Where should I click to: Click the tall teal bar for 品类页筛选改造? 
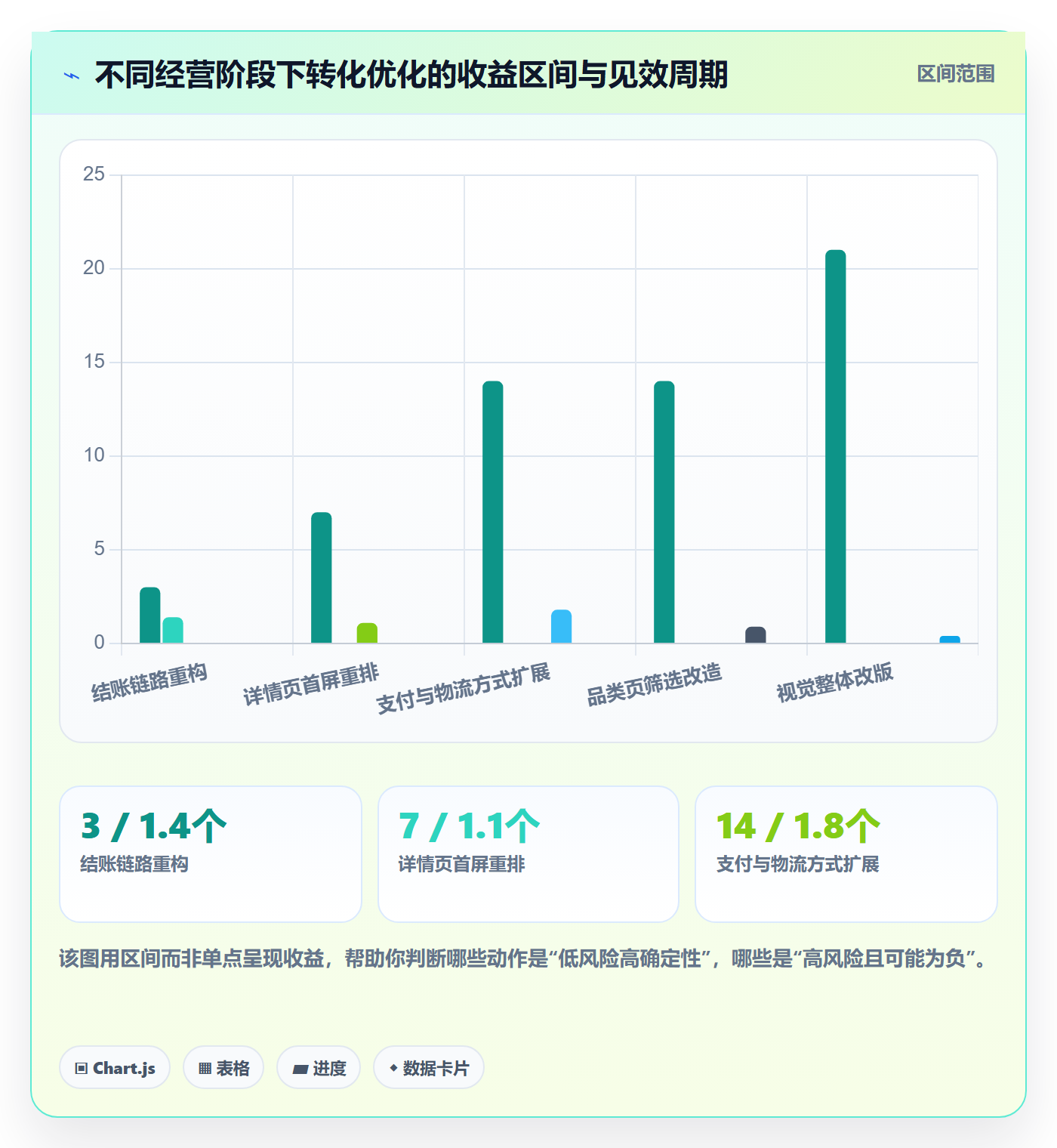click(664, 512)
